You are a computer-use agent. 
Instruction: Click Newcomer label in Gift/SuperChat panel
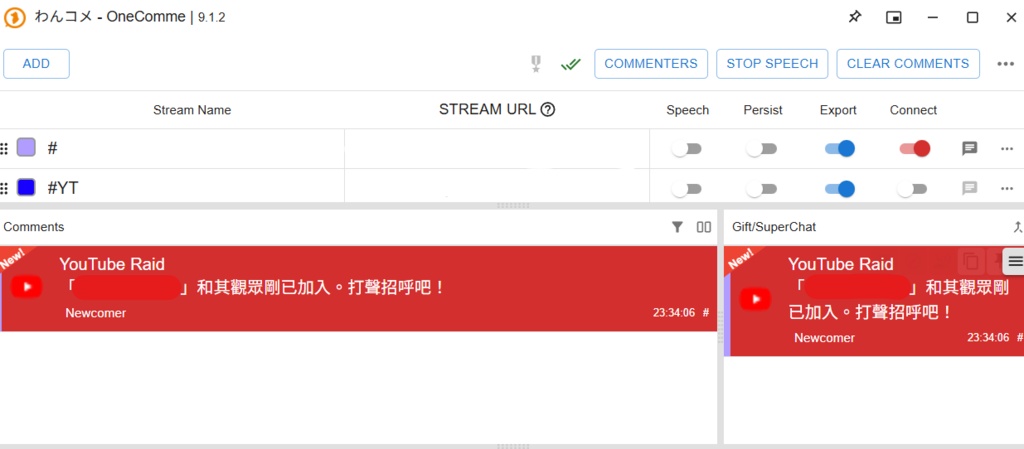coord(824,338)
